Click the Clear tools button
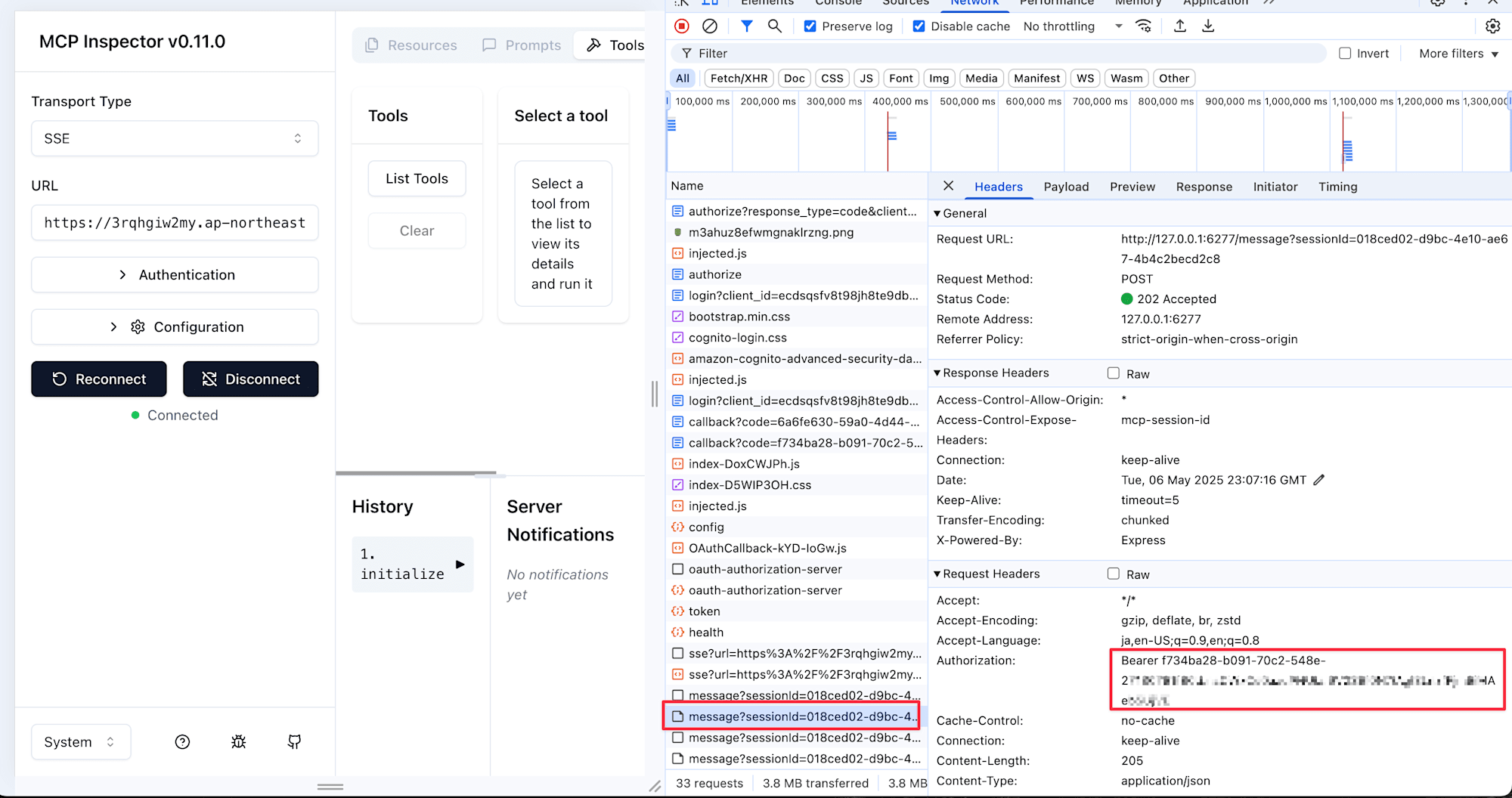Viewport: 1512px width, 798px height. click(417, 231)
